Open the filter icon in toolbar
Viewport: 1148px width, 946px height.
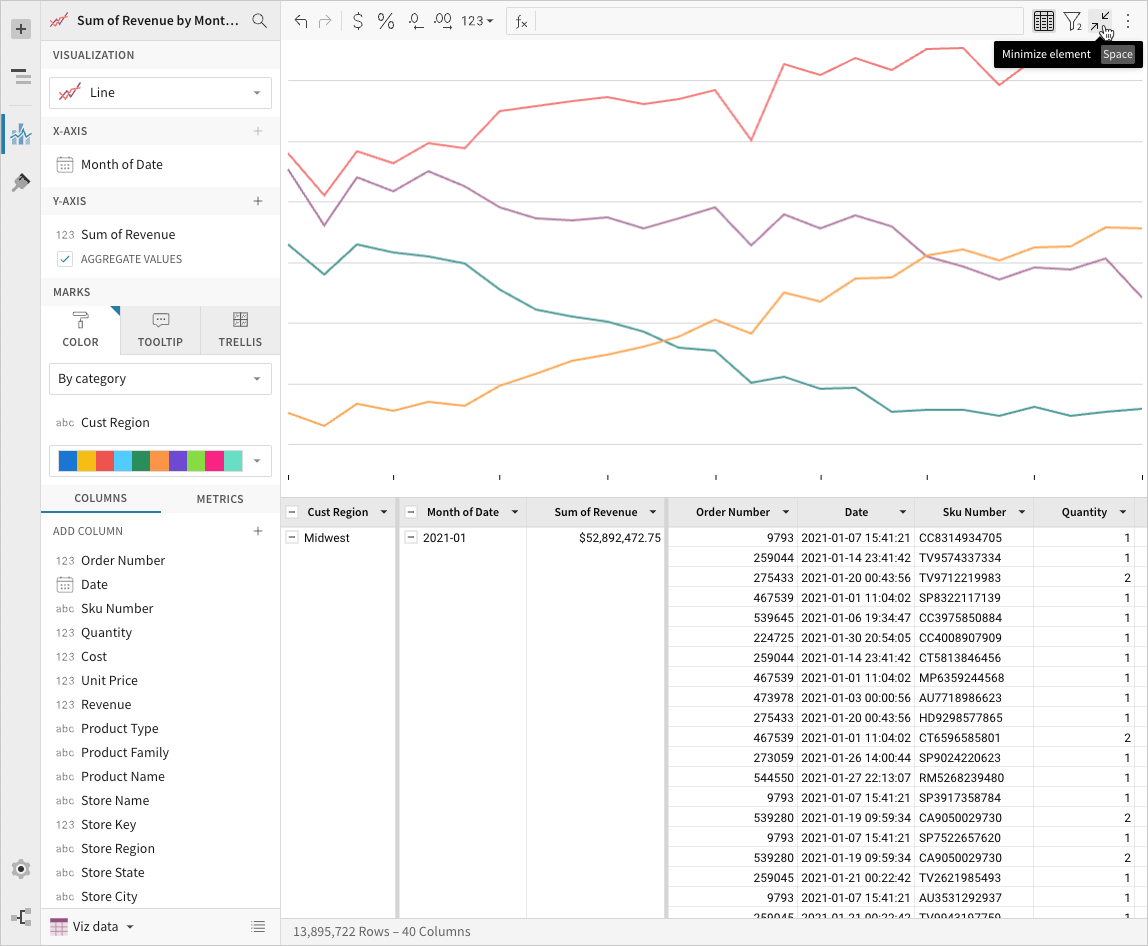pyautogui.click(x=1073, y=21)
